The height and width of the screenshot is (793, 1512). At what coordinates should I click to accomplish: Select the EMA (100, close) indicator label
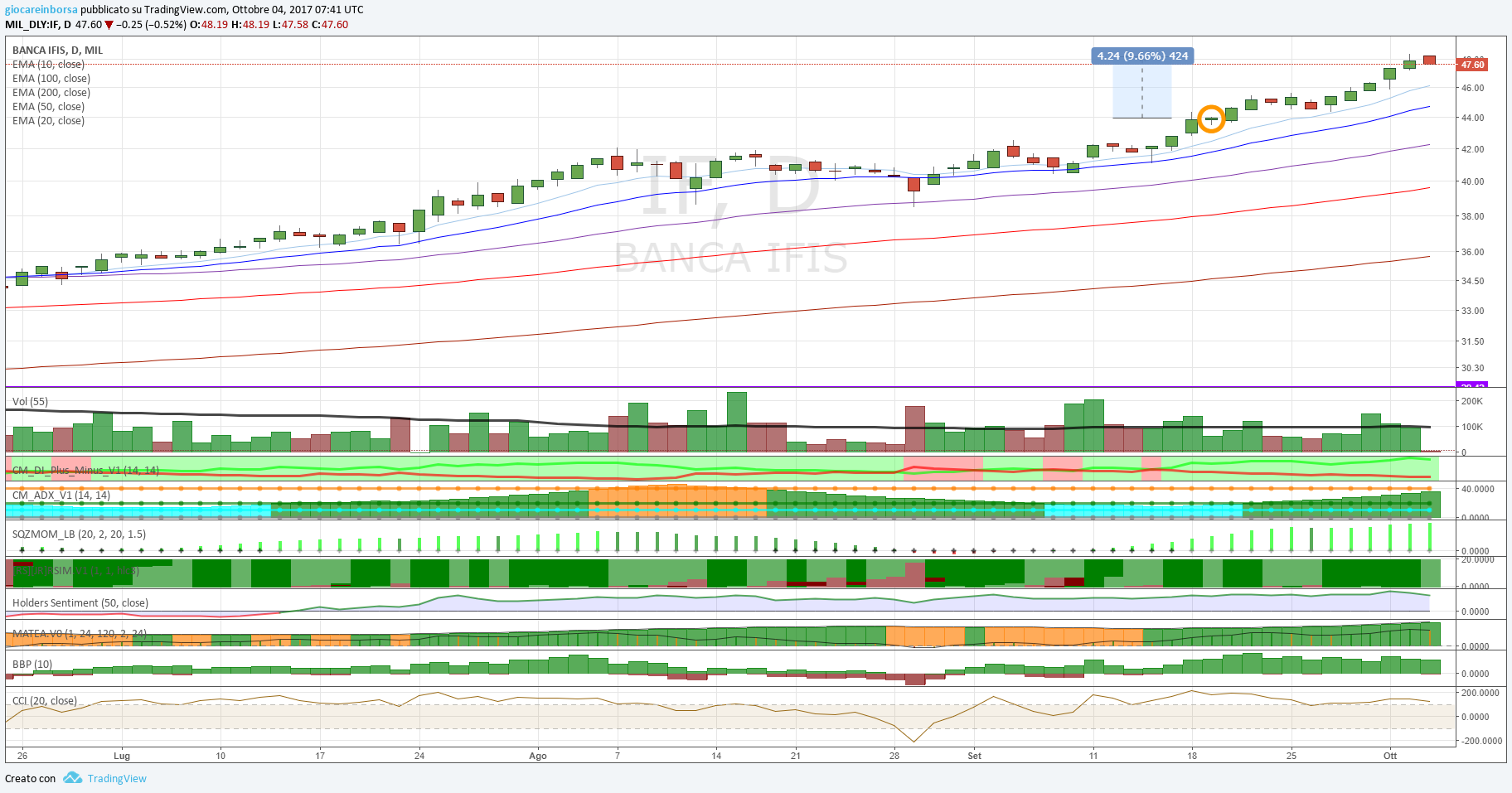[x=51, y=79]
